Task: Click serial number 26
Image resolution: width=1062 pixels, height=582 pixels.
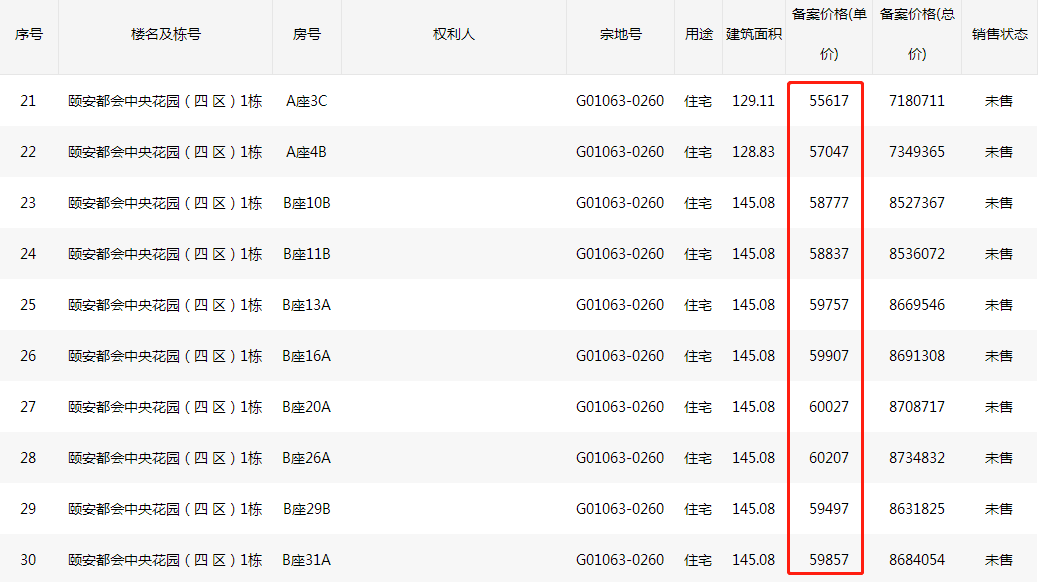Action: (28, 356)
